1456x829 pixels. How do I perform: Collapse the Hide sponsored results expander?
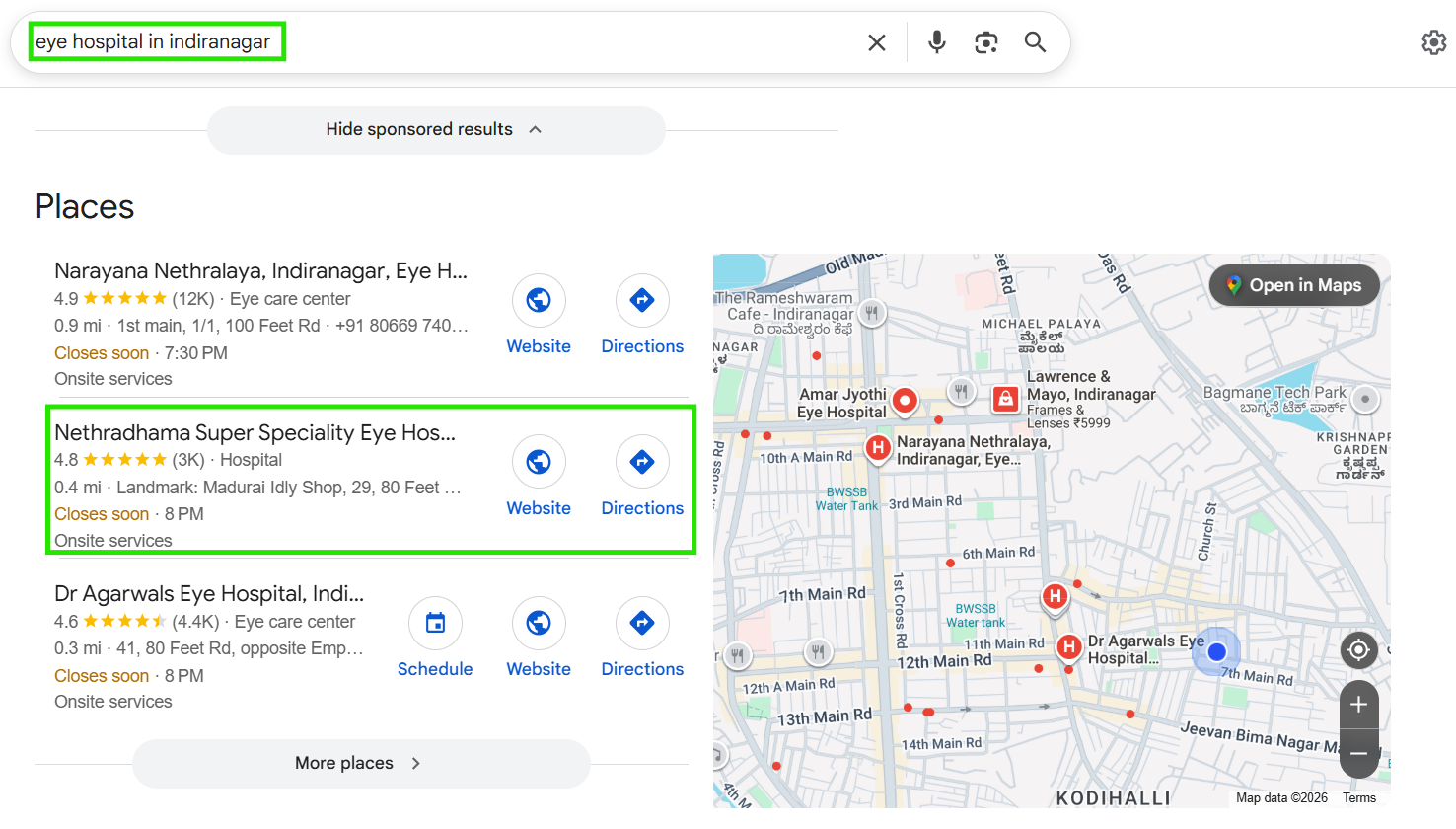pyautogui.click(x=435, y=130)
